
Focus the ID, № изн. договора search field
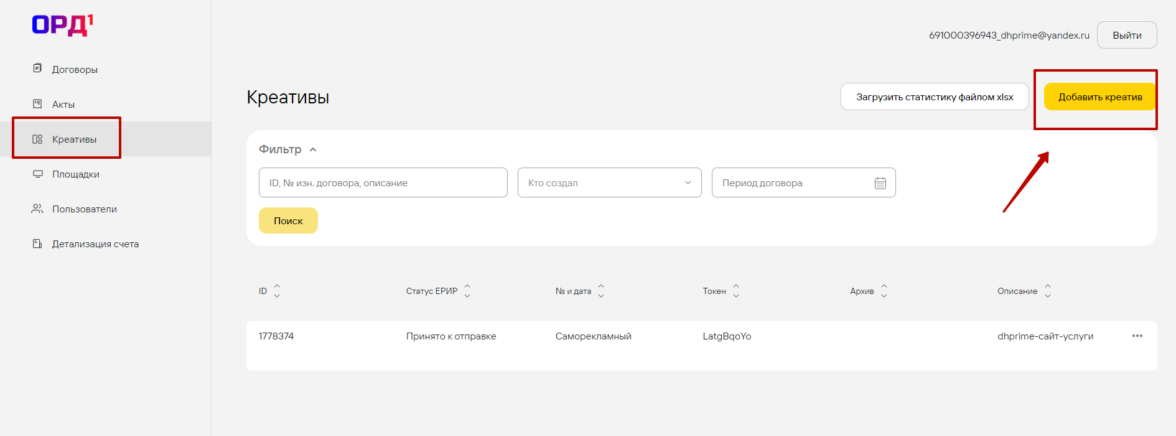[382, 182]
